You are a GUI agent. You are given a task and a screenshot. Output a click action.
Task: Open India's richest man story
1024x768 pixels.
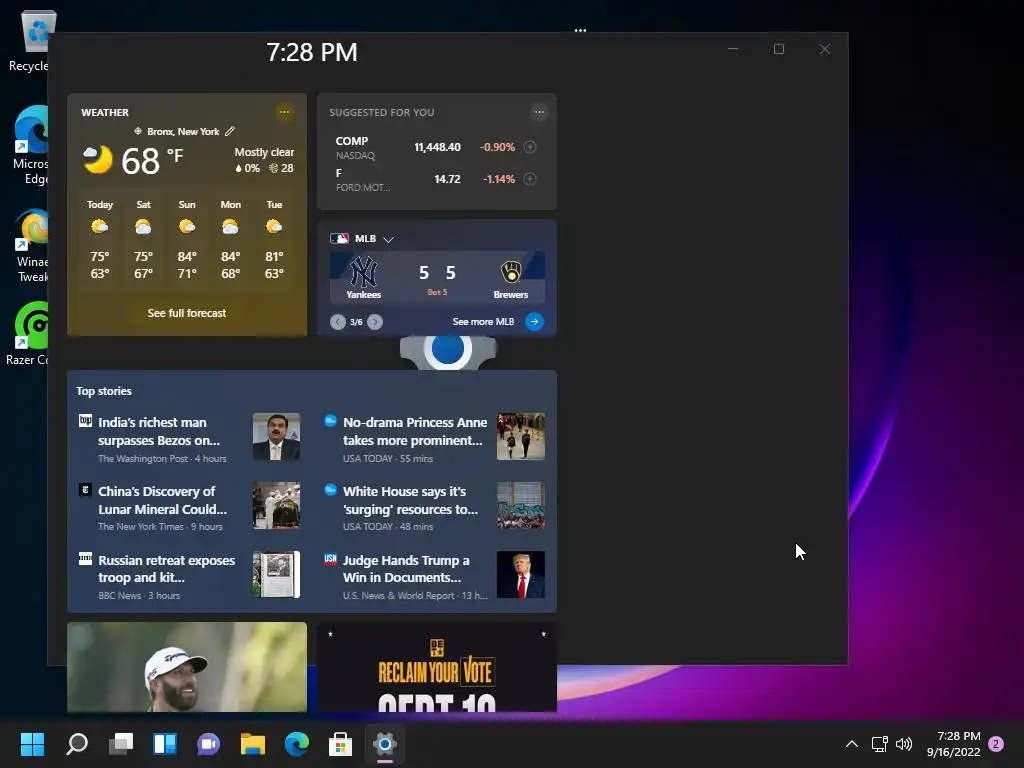pyautogui.click(x=159, y=432)
